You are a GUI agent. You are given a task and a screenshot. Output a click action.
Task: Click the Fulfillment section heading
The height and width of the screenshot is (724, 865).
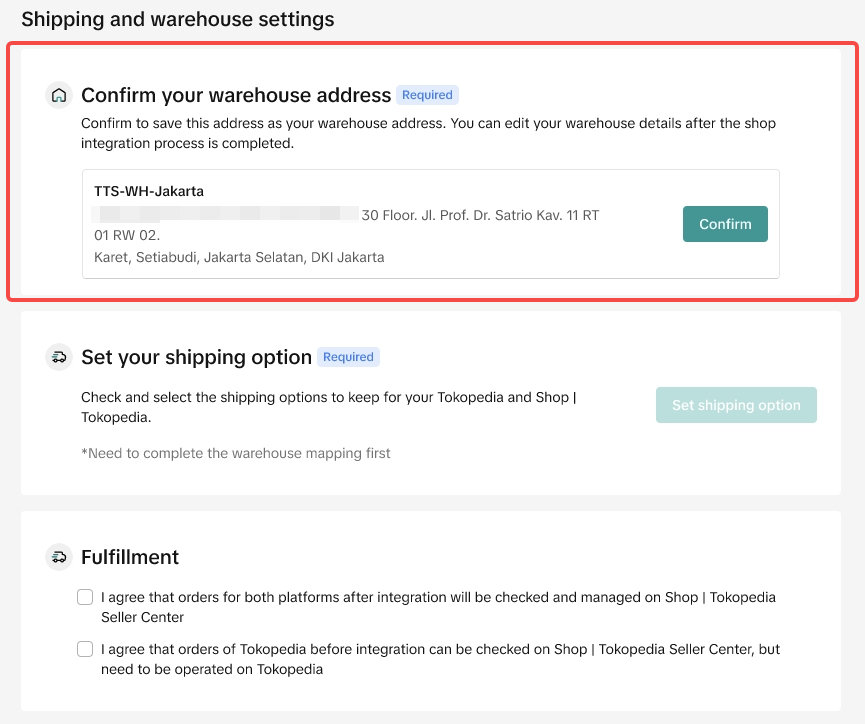click(130, 557)
